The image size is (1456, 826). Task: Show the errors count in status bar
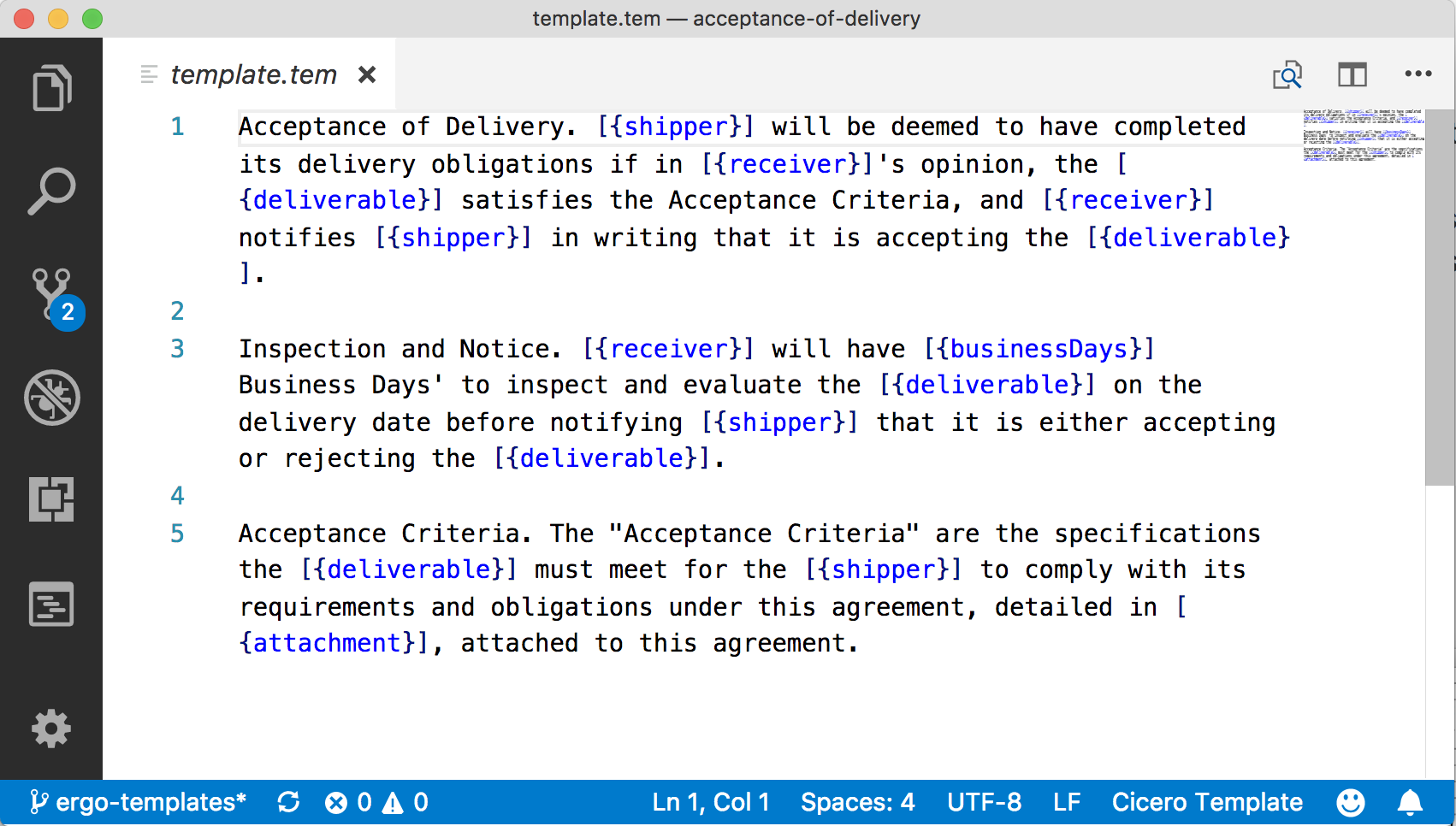(x=348, y=802)
